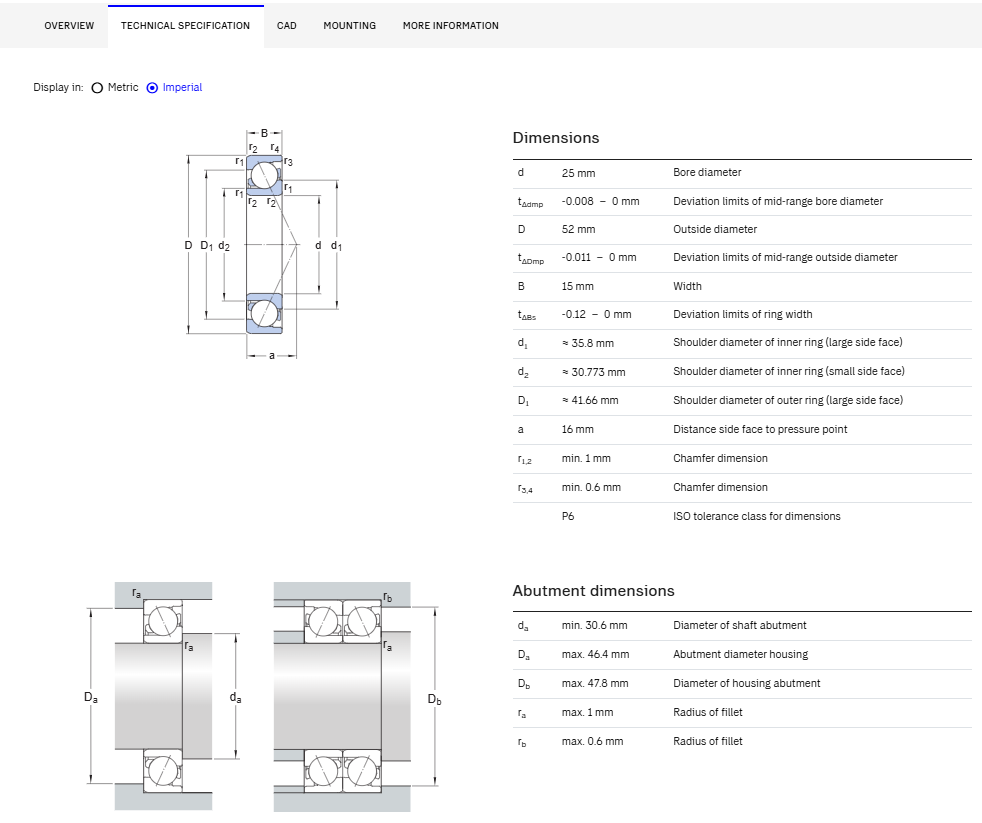Click the paired bearing abutment drawing with Db
The width and height of the screenshot is (982, 823).
click(357, 696)
